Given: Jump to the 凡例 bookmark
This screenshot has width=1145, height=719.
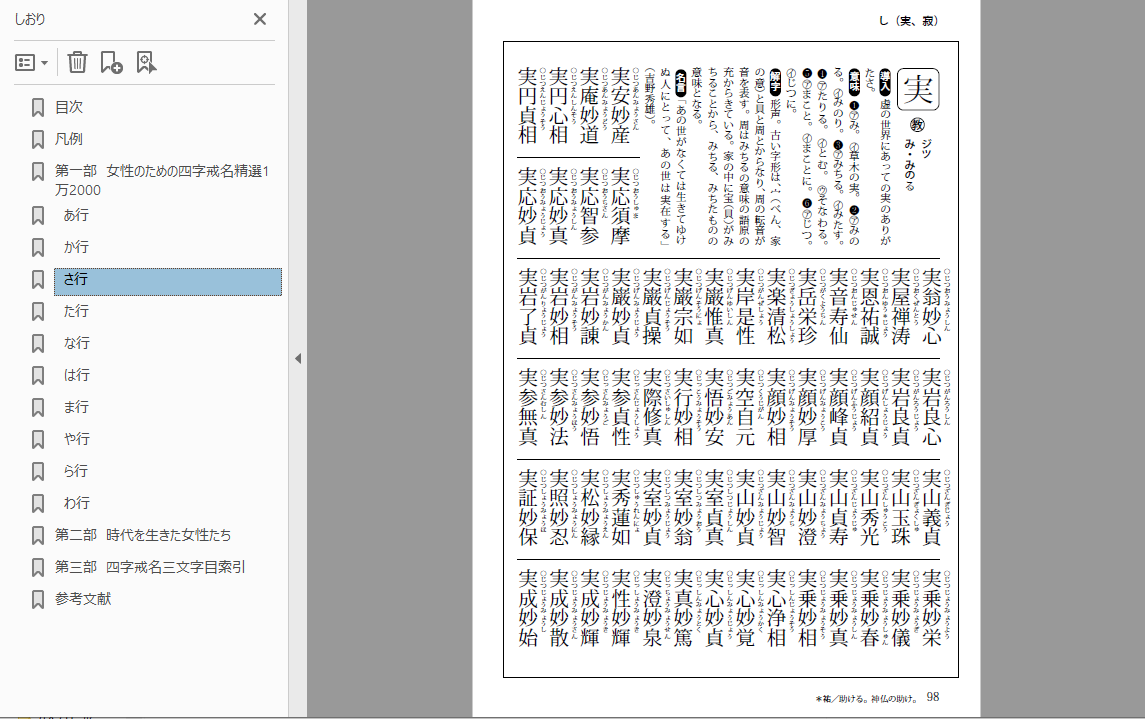Looking at the screenshot, I should point(69,139).
